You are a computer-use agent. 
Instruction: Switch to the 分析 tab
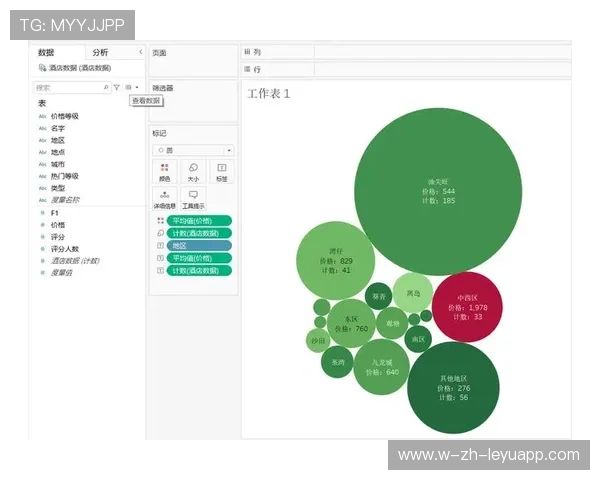pyautogui.click(x=100, y=52)
